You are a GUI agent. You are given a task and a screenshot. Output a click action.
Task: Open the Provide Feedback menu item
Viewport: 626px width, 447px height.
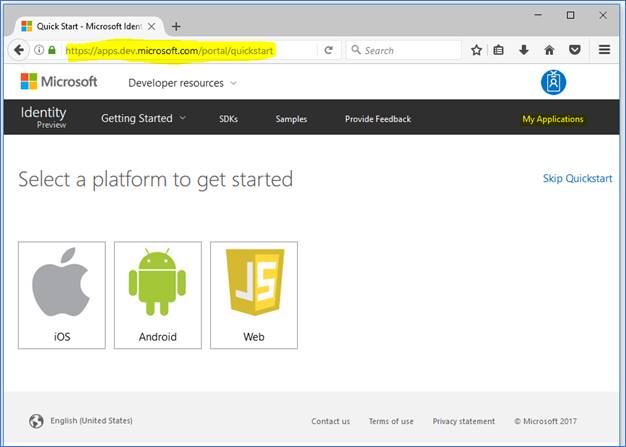point(378,119)
